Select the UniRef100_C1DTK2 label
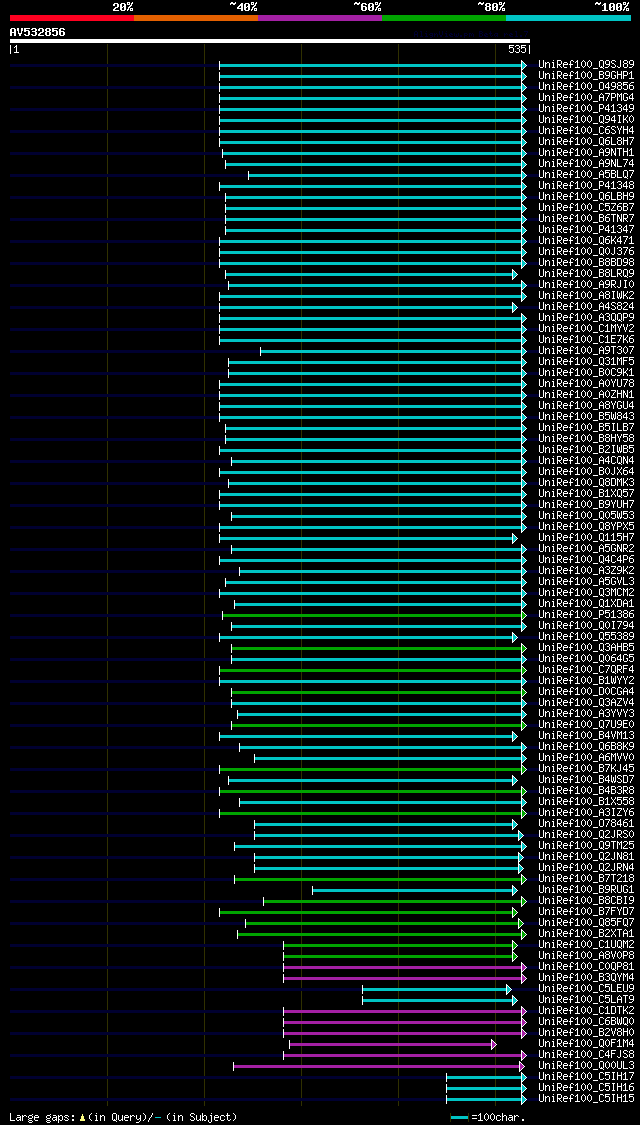Screen dimensions: 640x1125 (x=586, y=1011)
